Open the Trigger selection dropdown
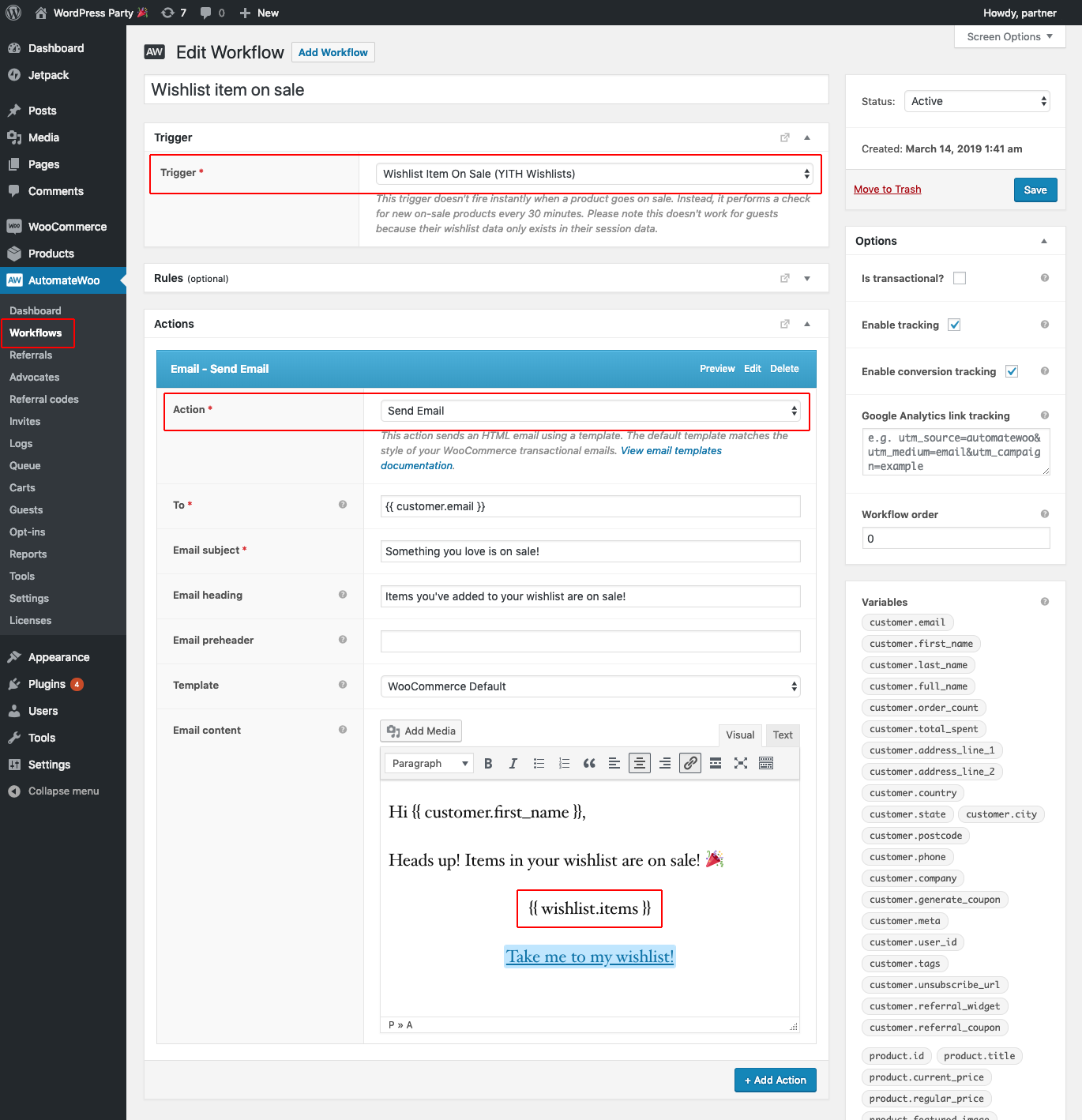 (595, 174)
